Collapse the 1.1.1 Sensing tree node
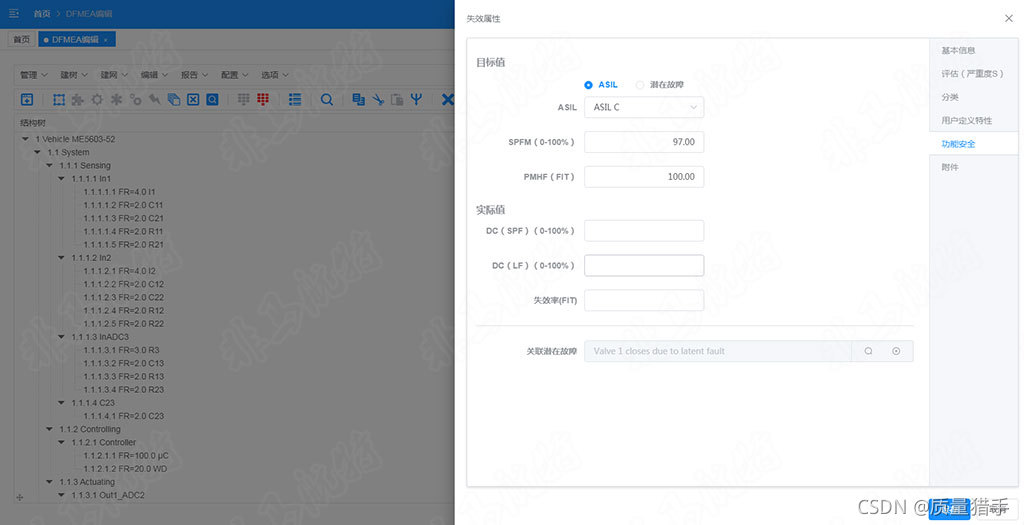The image size is (1024, 525). (49, 165)
